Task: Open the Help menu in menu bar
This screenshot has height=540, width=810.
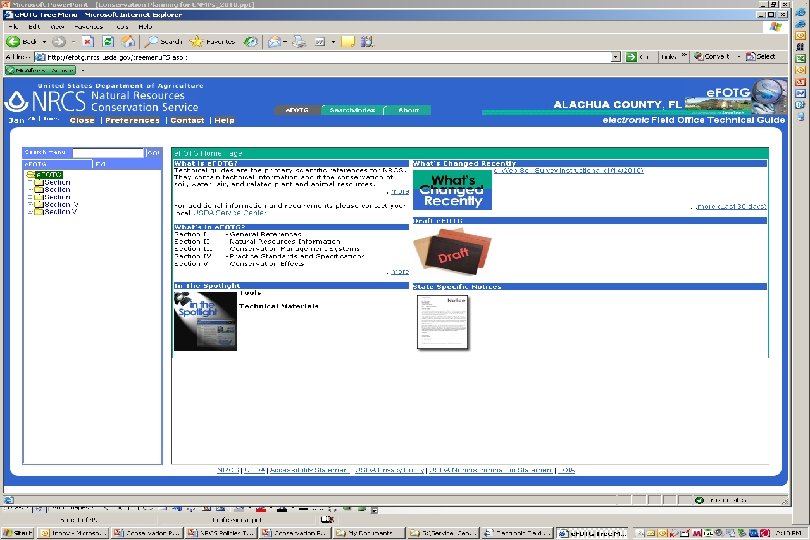Action: [x=145, y=27]
